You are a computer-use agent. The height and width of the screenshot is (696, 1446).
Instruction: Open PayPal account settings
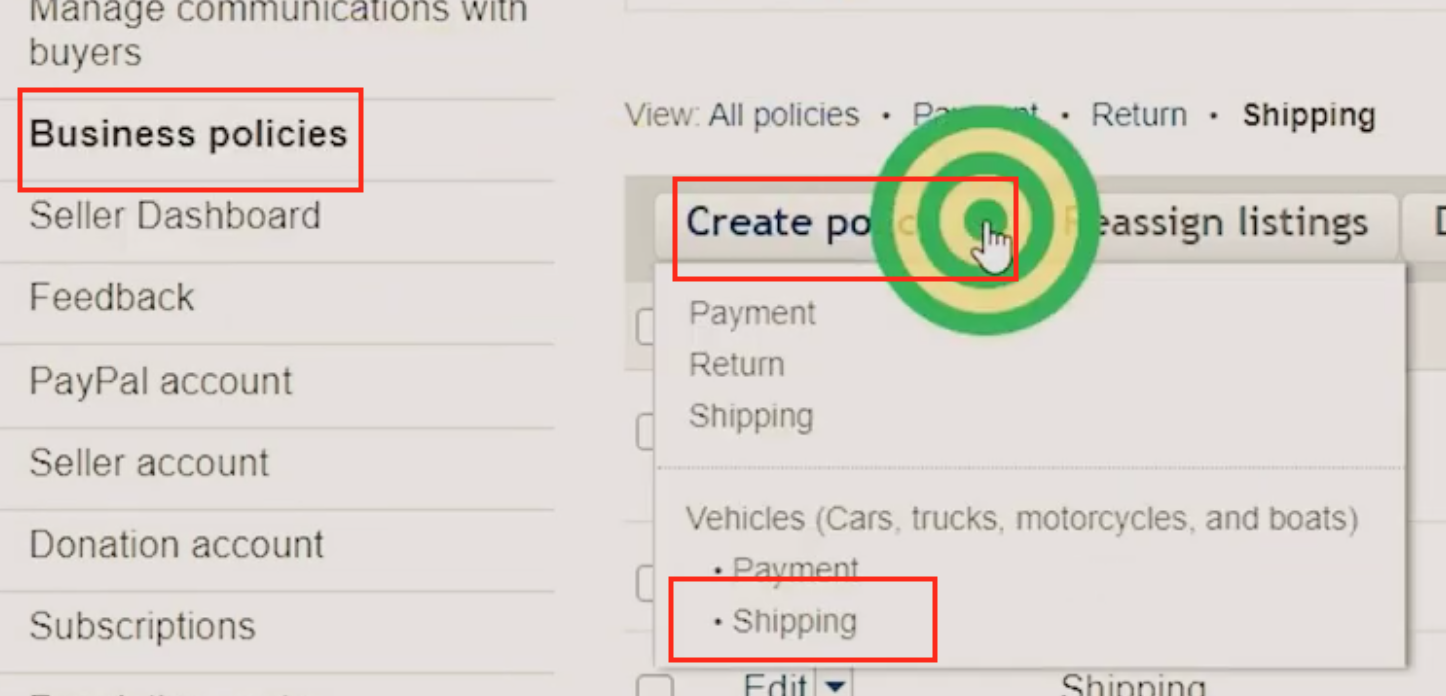(161, 381)
